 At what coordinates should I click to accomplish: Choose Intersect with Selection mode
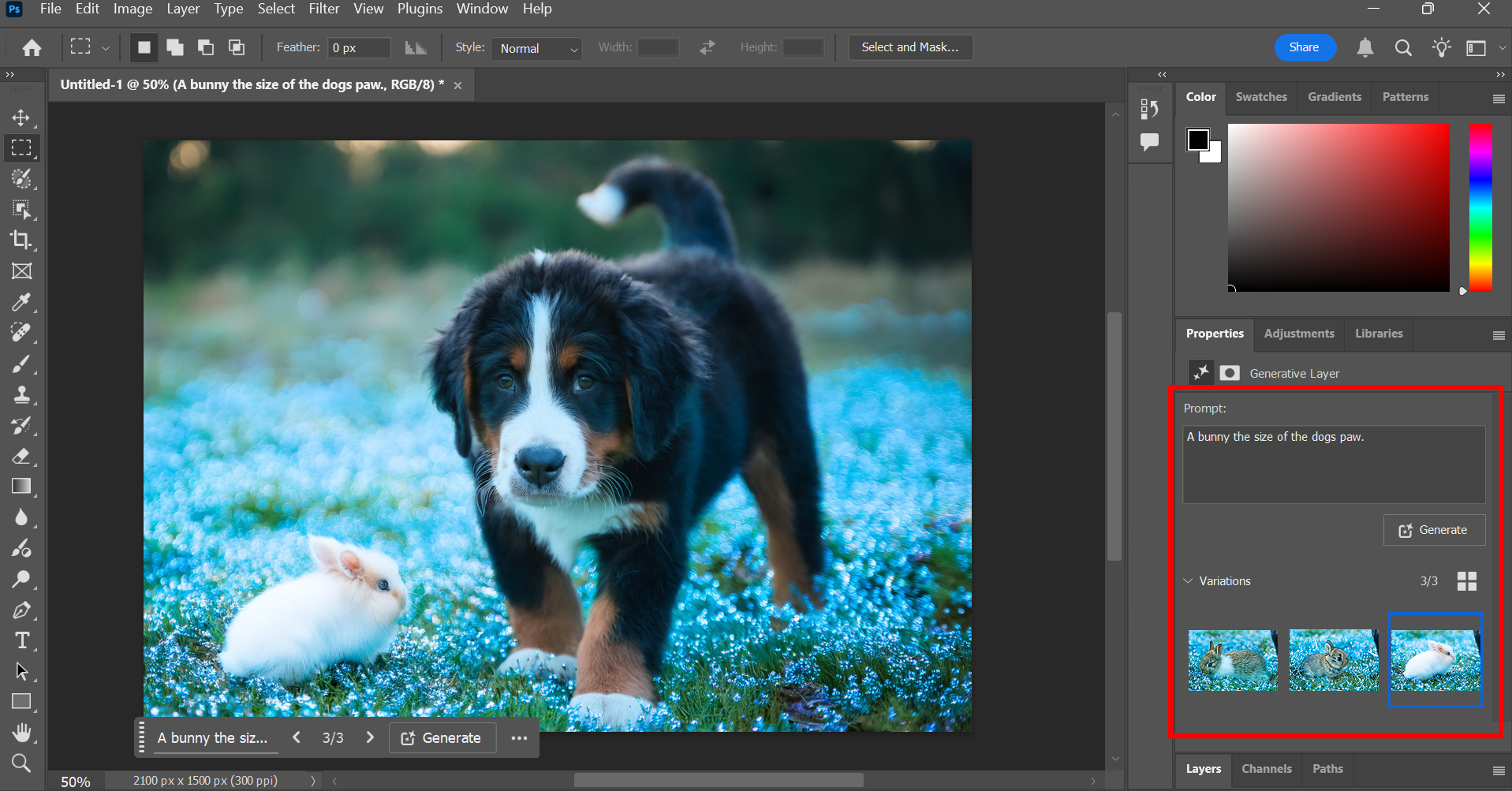click(236, 47)
